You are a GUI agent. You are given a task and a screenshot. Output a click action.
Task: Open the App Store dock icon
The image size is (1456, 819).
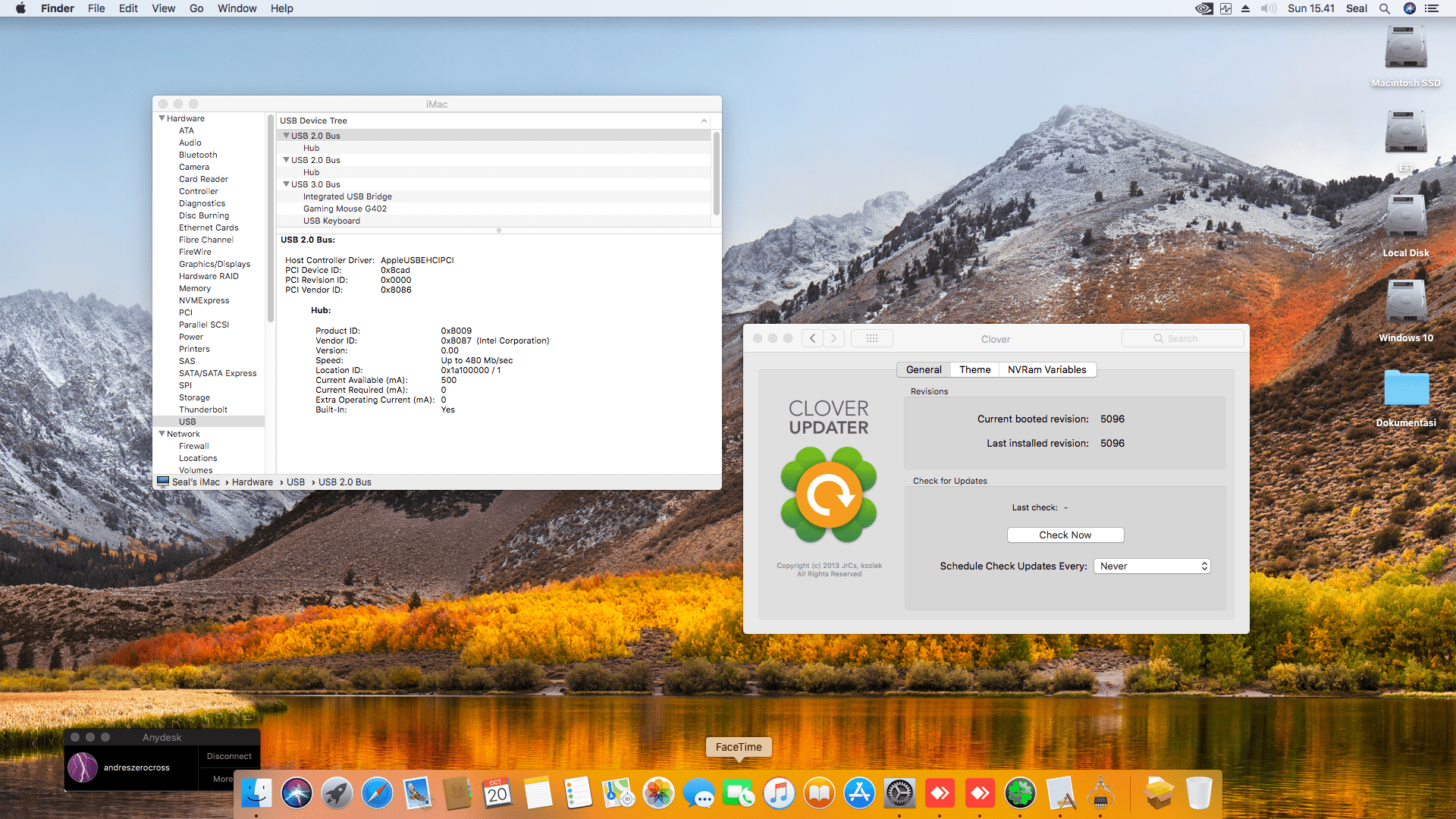[x=859, y=794]
